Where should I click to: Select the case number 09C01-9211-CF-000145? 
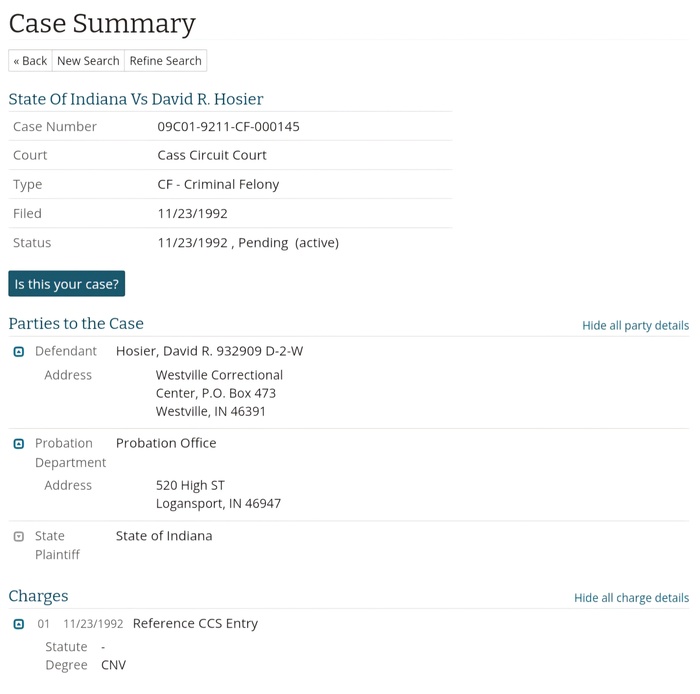(228, 127)
